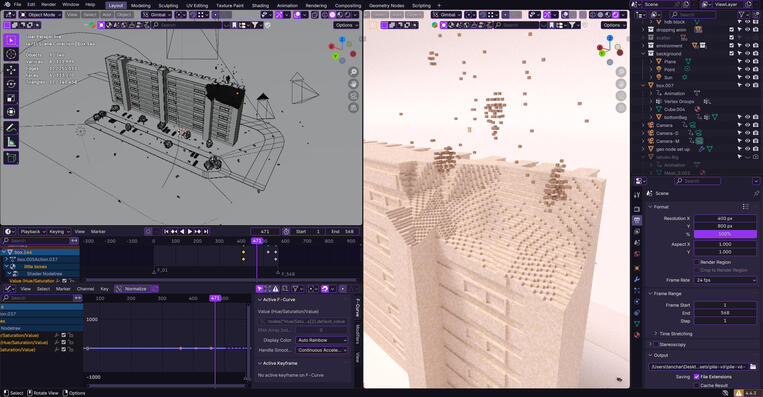Open the Object Mode dropdown

[x=40, y=15]
